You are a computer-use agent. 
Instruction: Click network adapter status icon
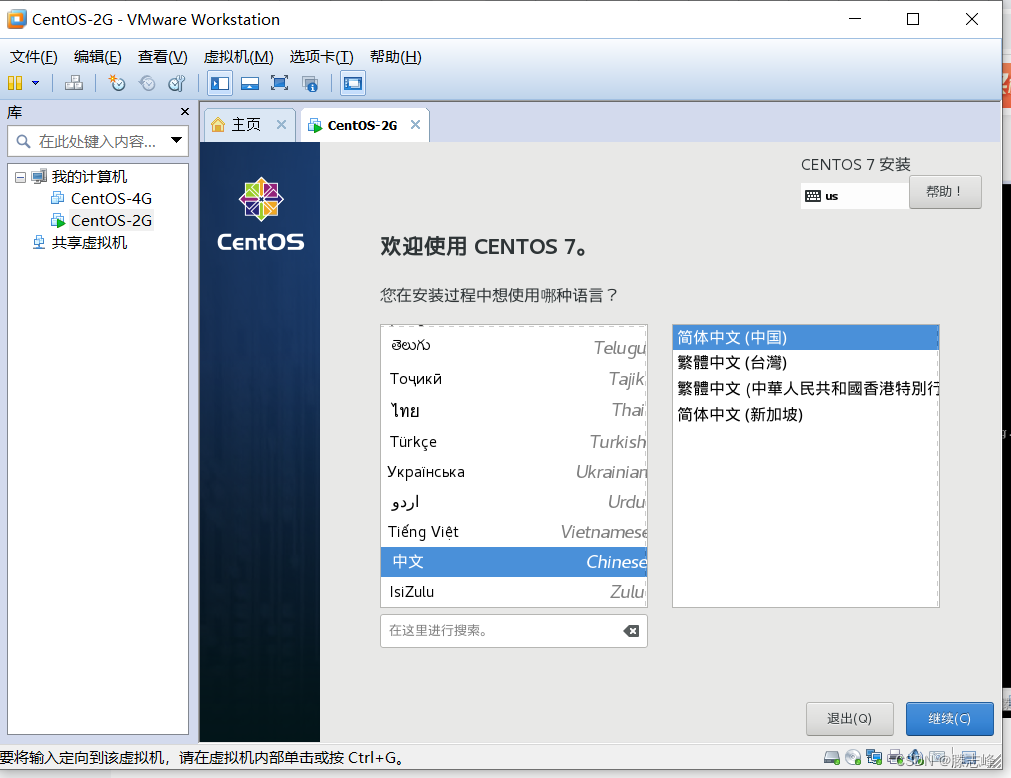pyautogui.click(x=874, y=758)
